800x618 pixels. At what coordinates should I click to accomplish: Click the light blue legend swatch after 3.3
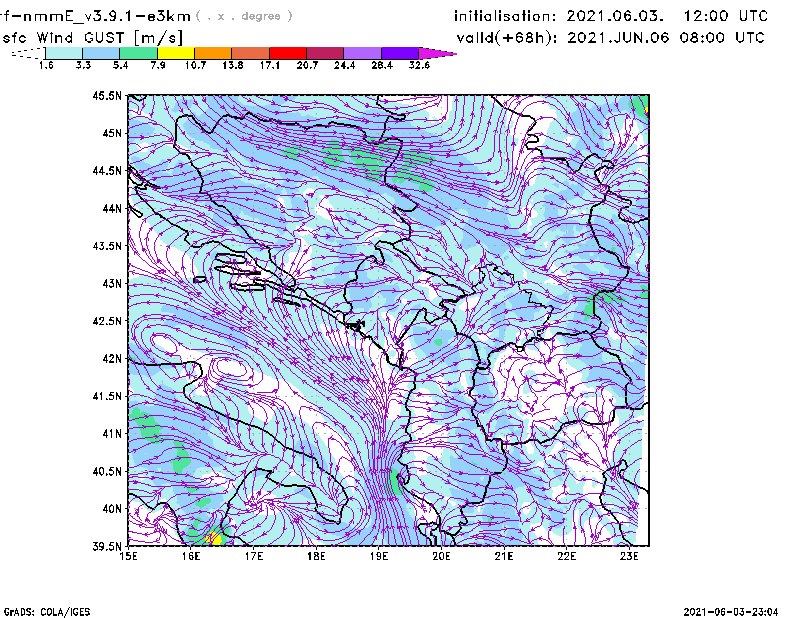click(x=101, y=53)
